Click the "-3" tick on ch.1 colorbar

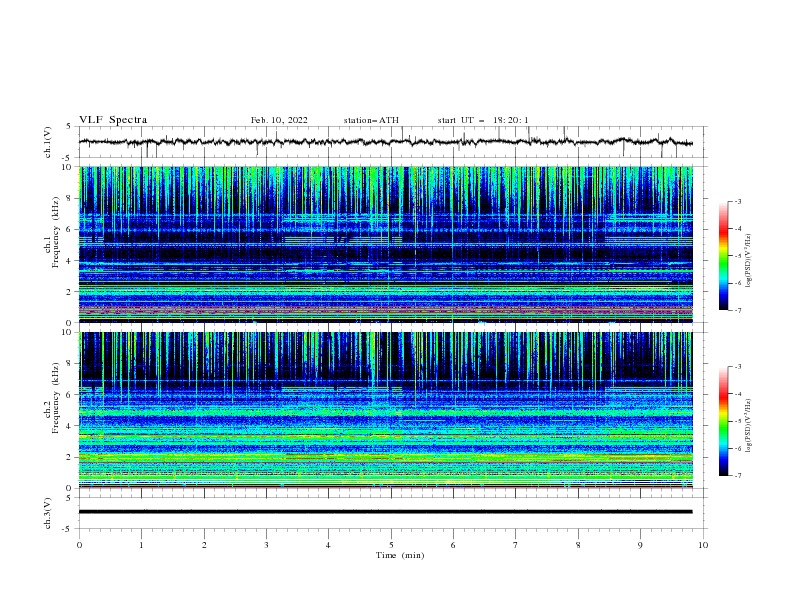click(737, 201)
